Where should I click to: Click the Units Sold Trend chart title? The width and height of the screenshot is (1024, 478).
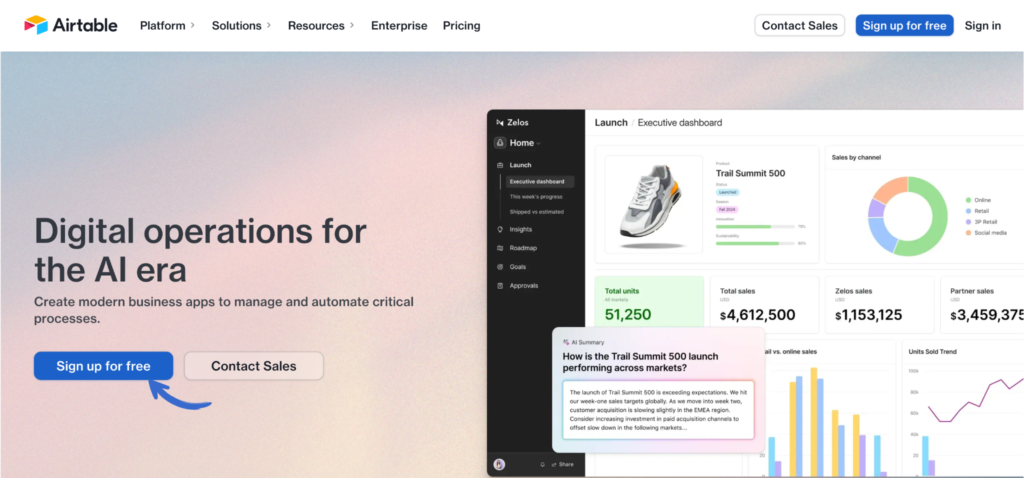(933, 351)
